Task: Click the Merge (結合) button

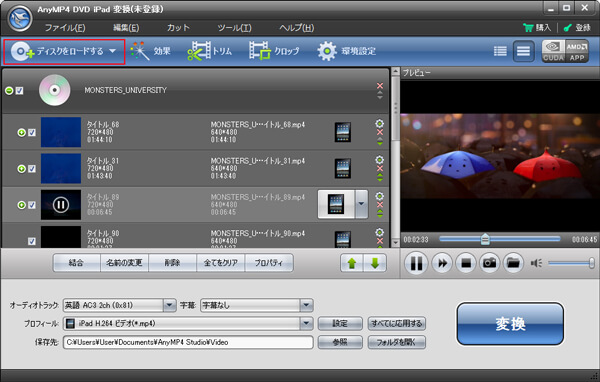Action: point(76,263)
